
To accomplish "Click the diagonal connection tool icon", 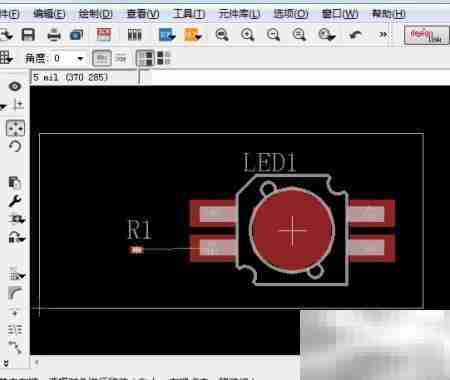I will [x=15, y=347].
